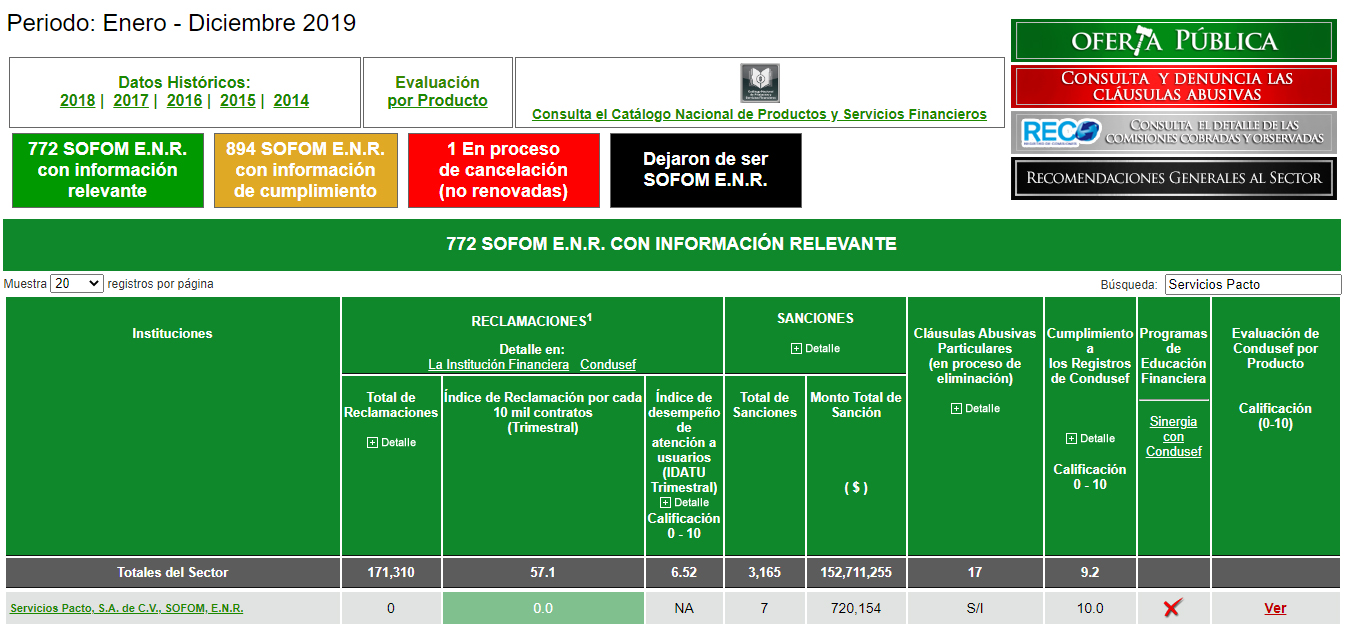
Task: Click sector sanctions total 3,165
Action: pyautogui.click(x=765, y=573)
